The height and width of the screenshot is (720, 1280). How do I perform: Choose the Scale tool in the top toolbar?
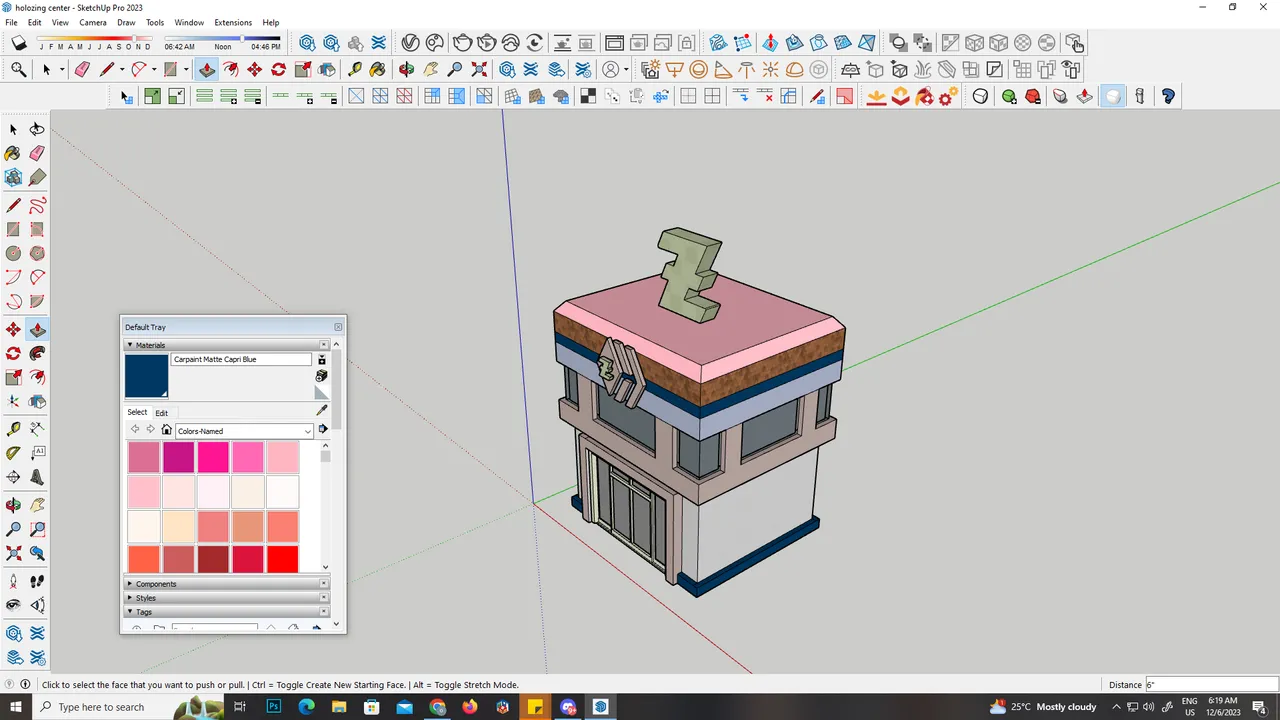[x=302, y=69]
